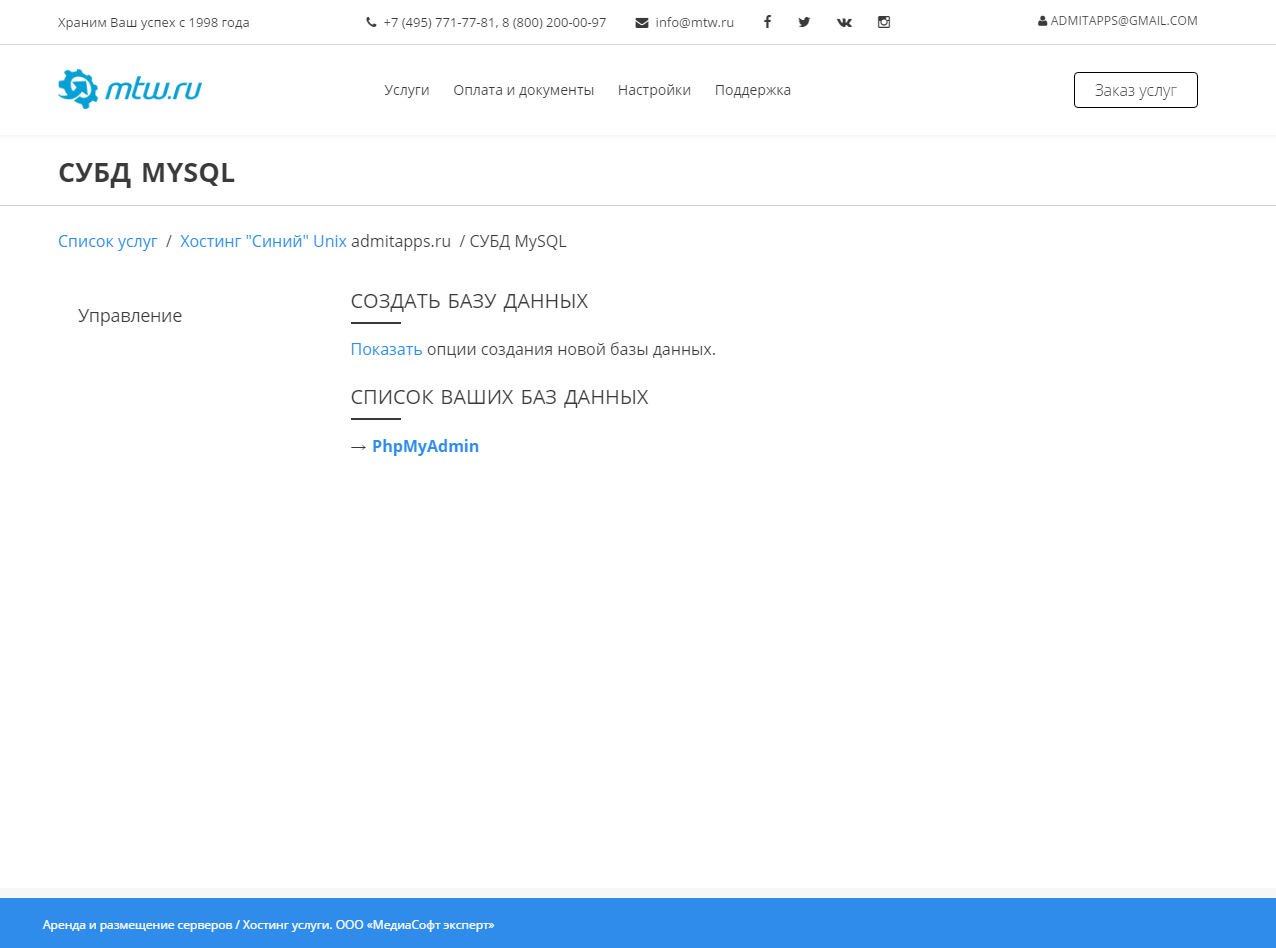
Task: Click the user icon beside ADMITAPPS@GMAIL.COM
Action: (x=1043, y=21)
